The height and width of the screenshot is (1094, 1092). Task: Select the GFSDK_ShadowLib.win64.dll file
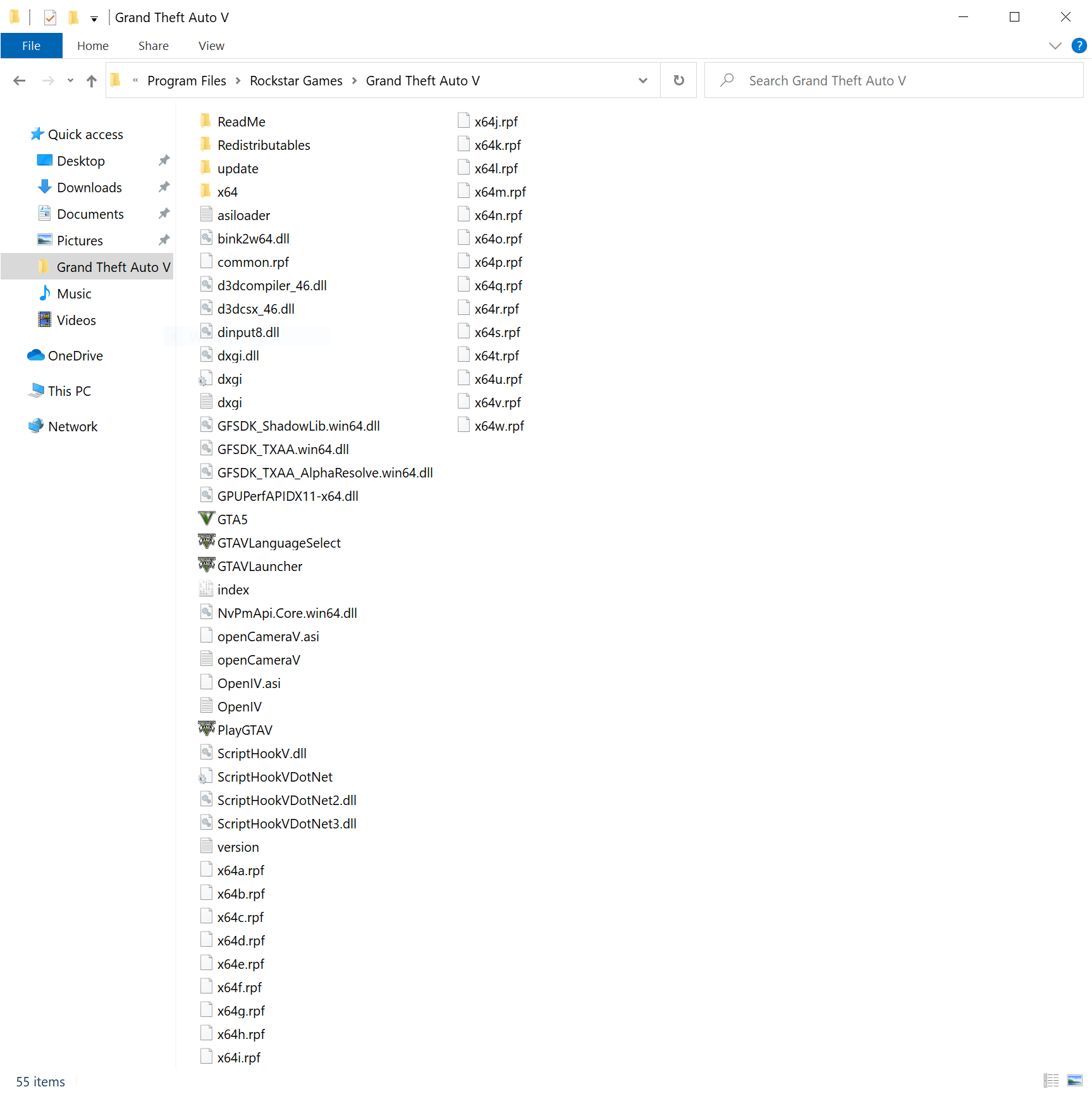290,426
